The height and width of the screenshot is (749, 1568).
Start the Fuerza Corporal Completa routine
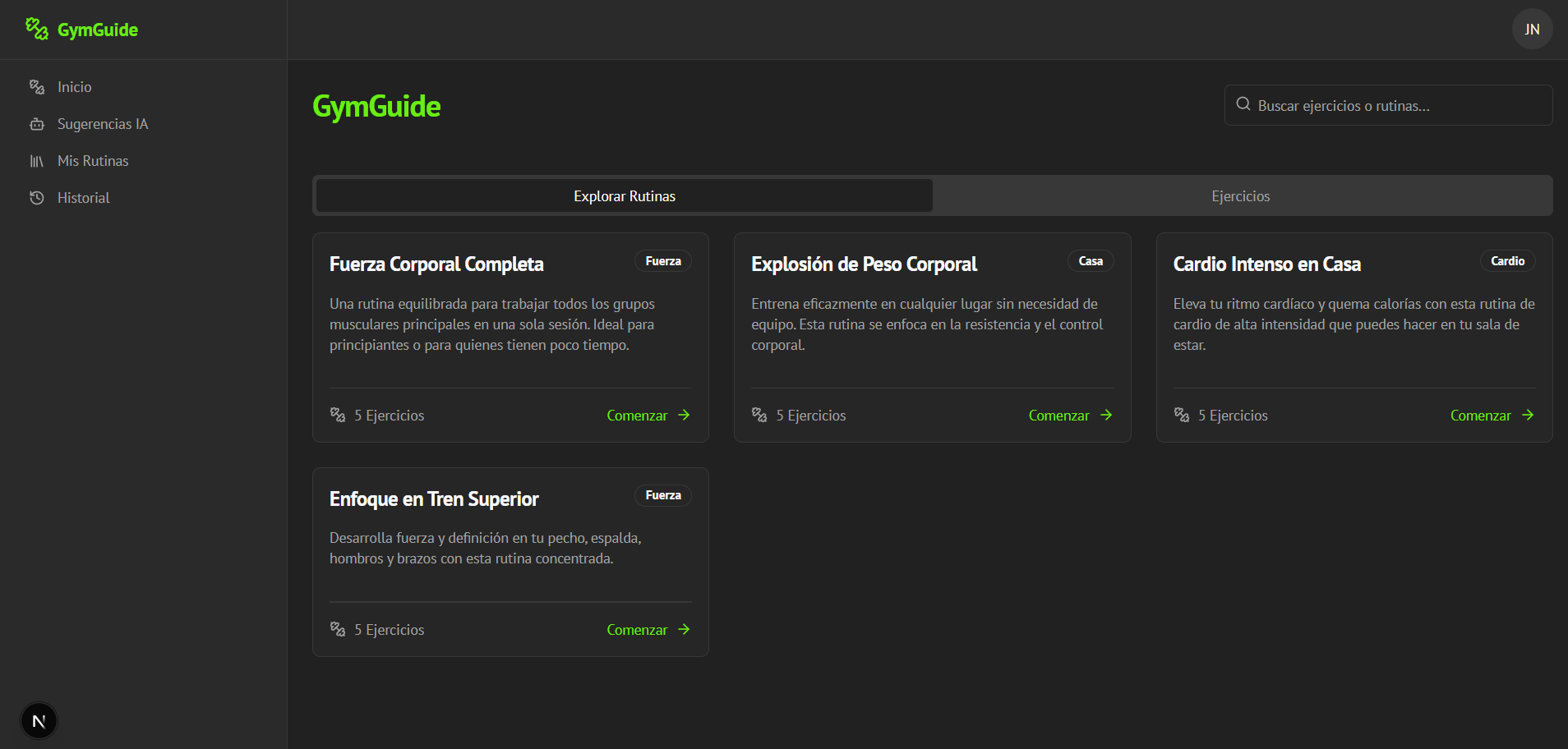648,416
